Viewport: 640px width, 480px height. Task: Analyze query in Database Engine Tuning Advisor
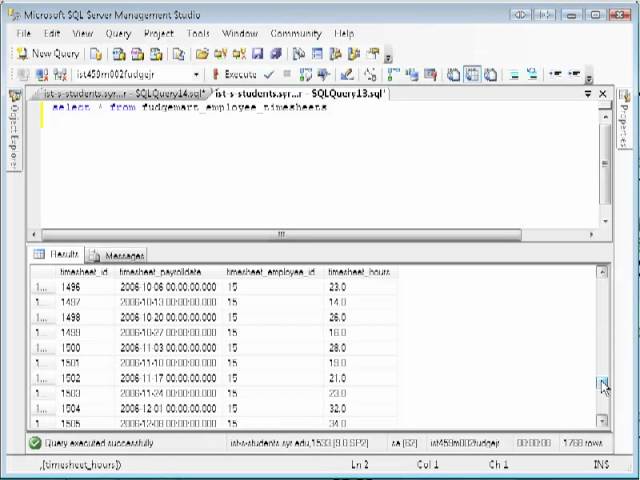click(x=324, y=75)
